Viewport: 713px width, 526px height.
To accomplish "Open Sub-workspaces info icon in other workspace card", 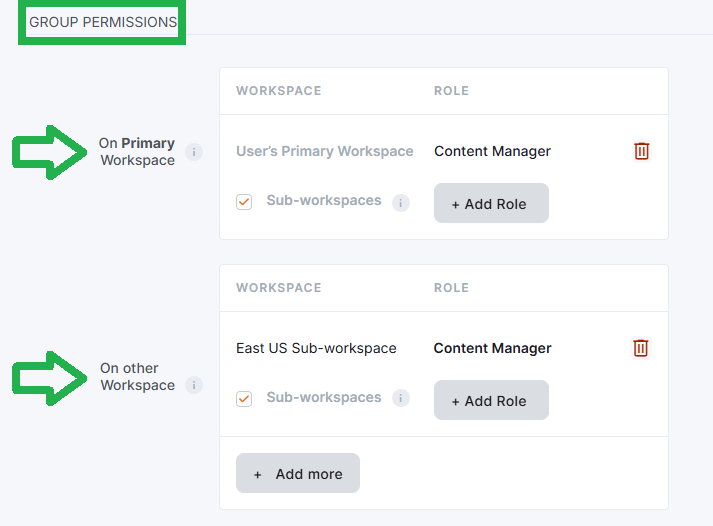I will coord(401,398).
